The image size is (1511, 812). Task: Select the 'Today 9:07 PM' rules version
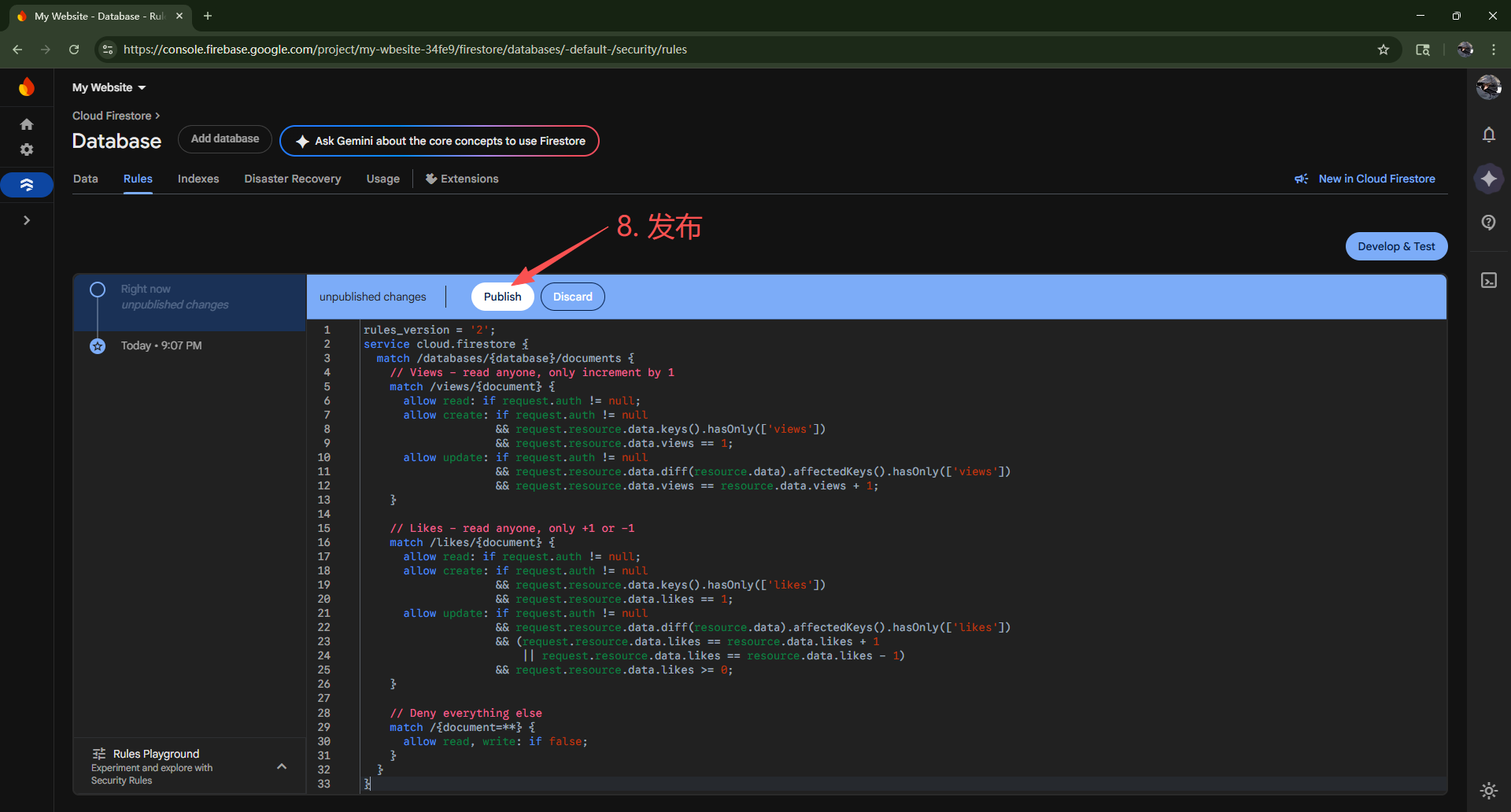(161, 345)
